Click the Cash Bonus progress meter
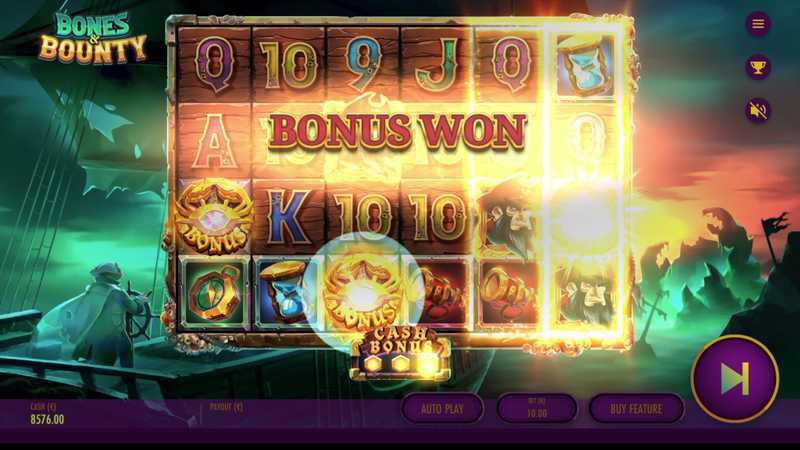The height and width of the screenshot is (450, 800). coord(401,354)
